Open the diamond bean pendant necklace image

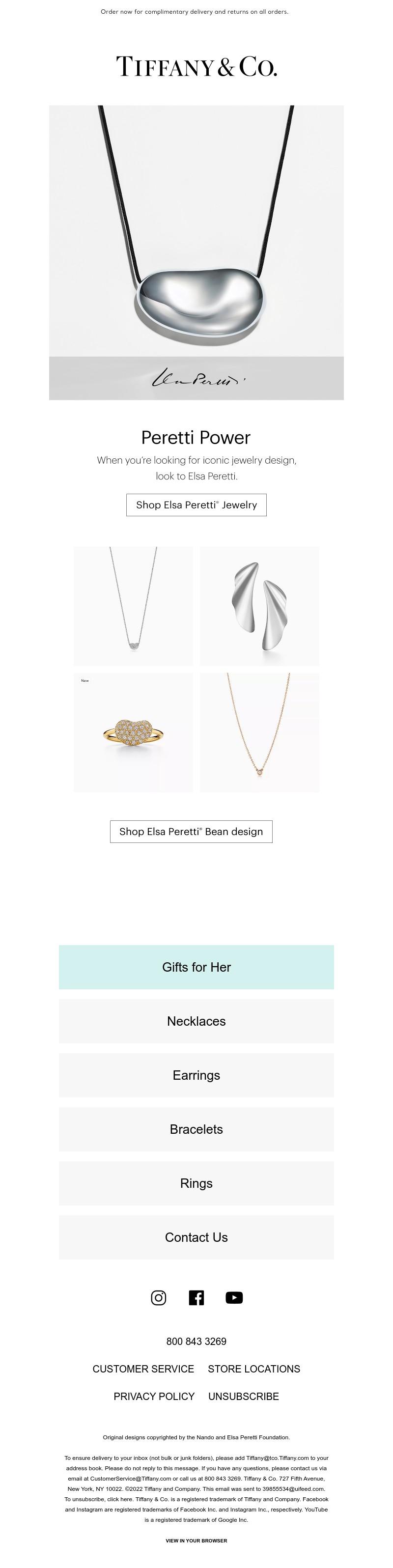click(133, 606)
